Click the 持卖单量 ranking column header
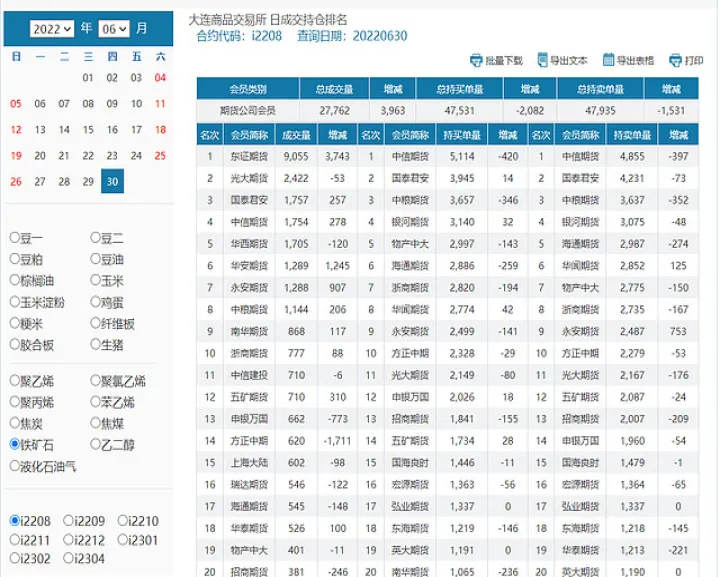Screen dimensions: 720x577 click(632, 135)
